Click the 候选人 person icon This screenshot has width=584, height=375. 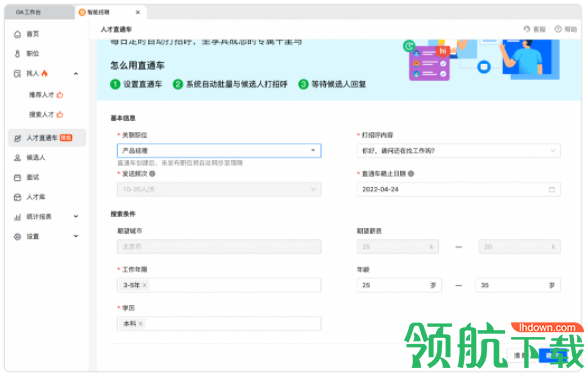tap(18, 158)
